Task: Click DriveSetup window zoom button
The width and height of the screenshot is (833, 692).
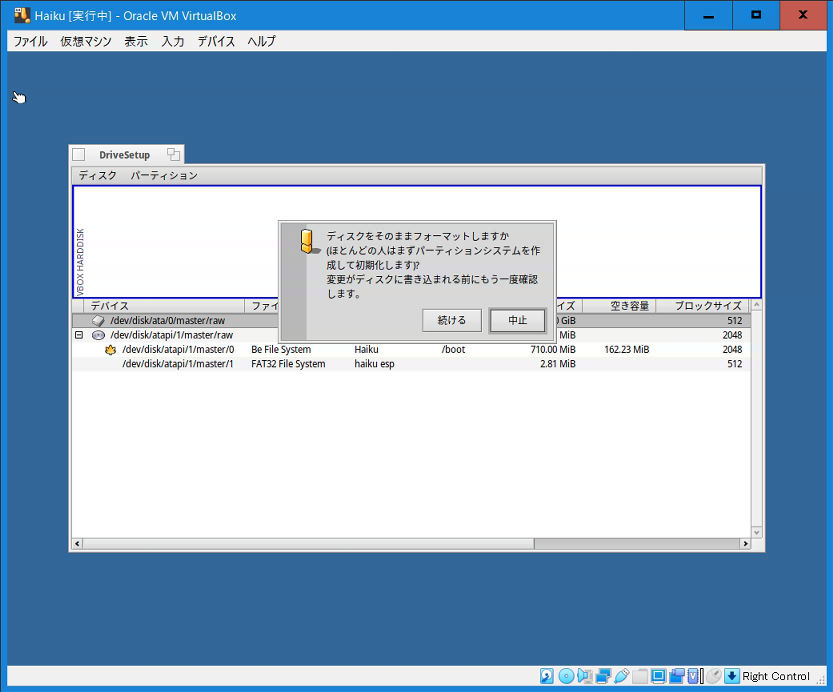Action: coord(173,155)
